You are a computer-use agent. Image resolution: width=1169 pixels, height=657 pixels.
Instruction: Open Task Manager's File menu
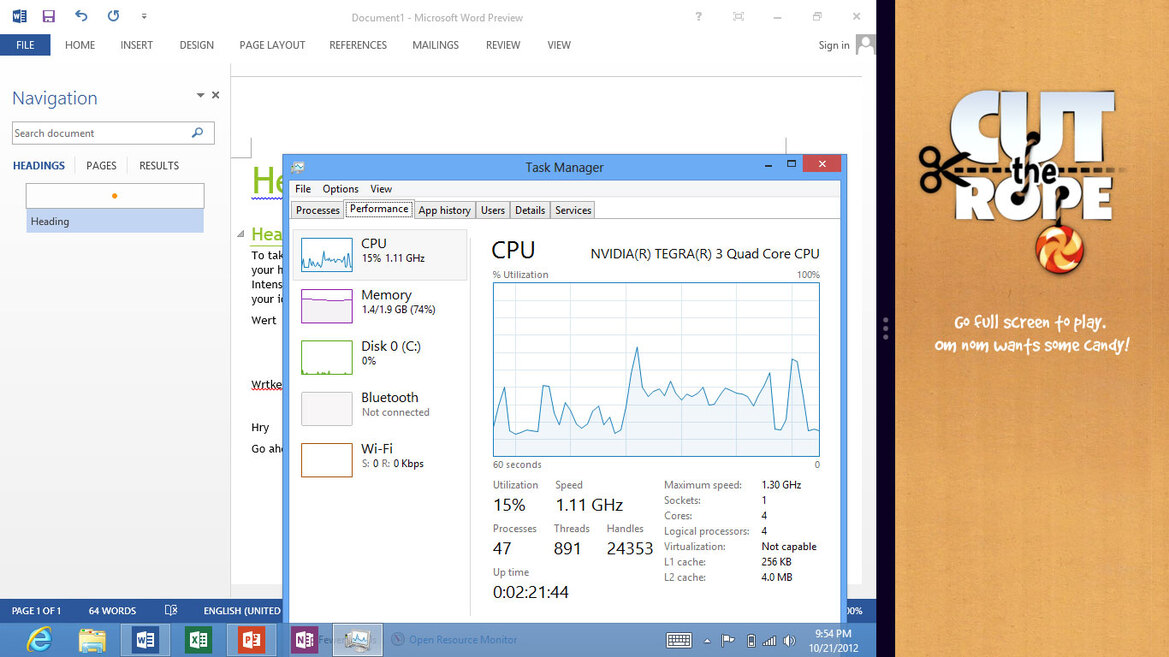click(x=303, y=189)
